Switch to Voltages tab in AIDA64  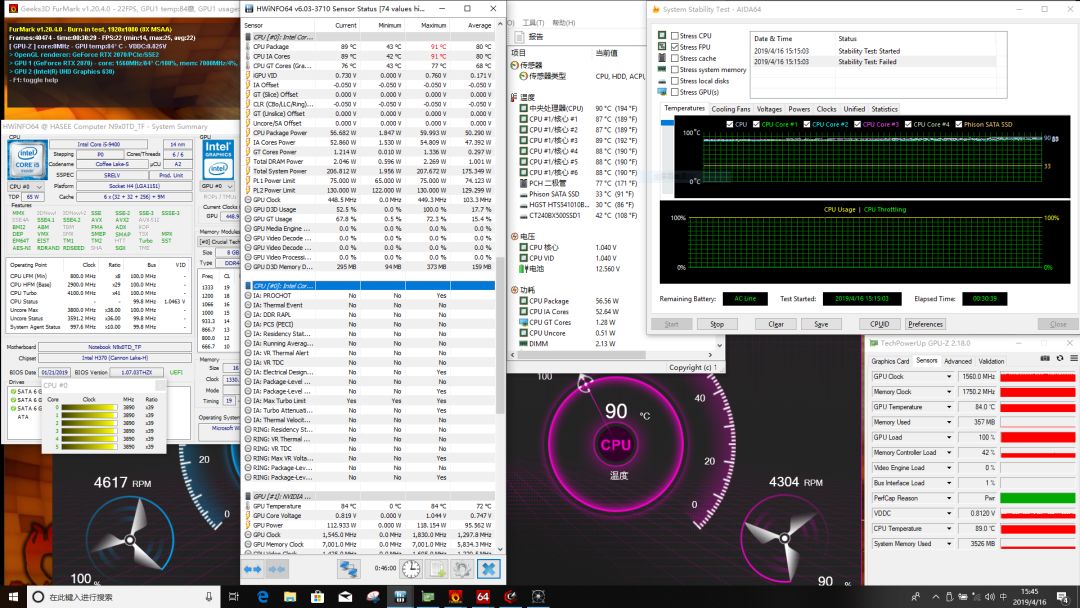click(x=769, y=109)
